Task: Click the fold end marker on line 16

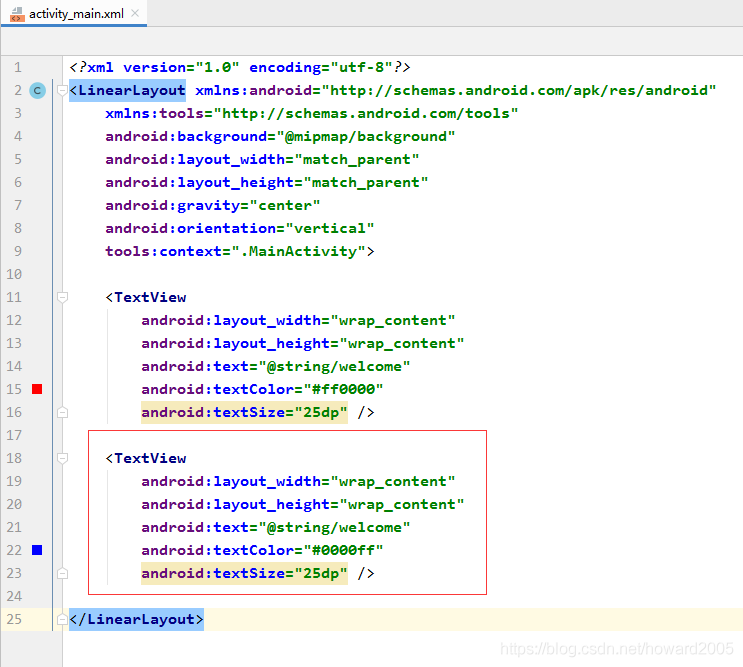Action: (62, 412)
